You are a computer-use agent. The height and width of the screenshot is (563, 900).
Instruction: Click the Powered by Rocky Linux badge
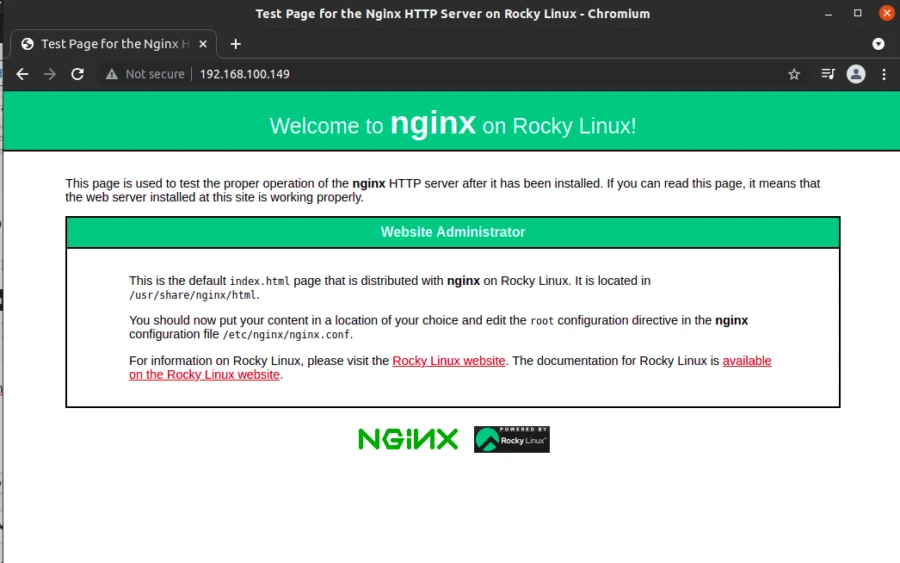[511, 439]
